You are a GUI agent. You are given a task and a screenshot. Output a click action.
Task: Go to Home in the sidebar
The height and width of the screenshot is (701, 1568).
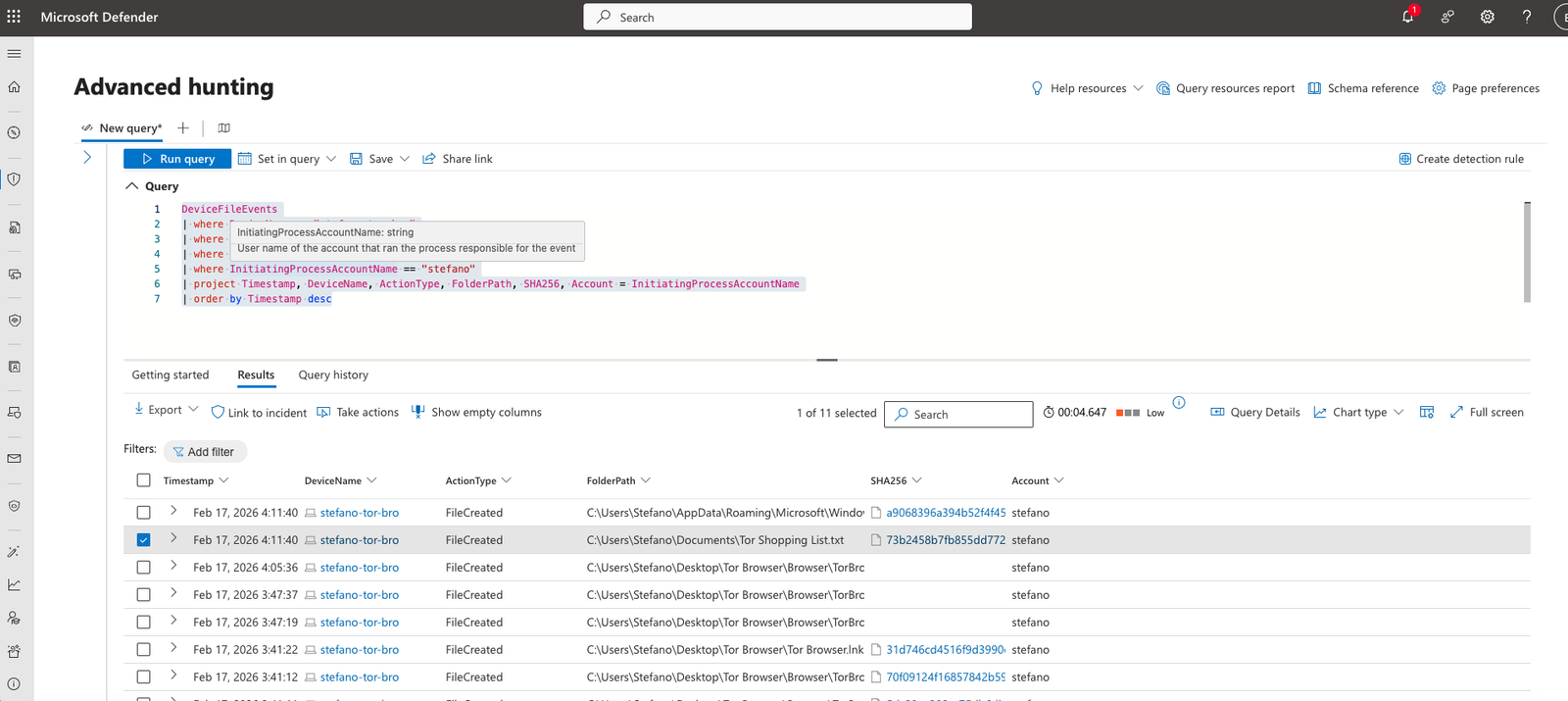click(14, 87)
